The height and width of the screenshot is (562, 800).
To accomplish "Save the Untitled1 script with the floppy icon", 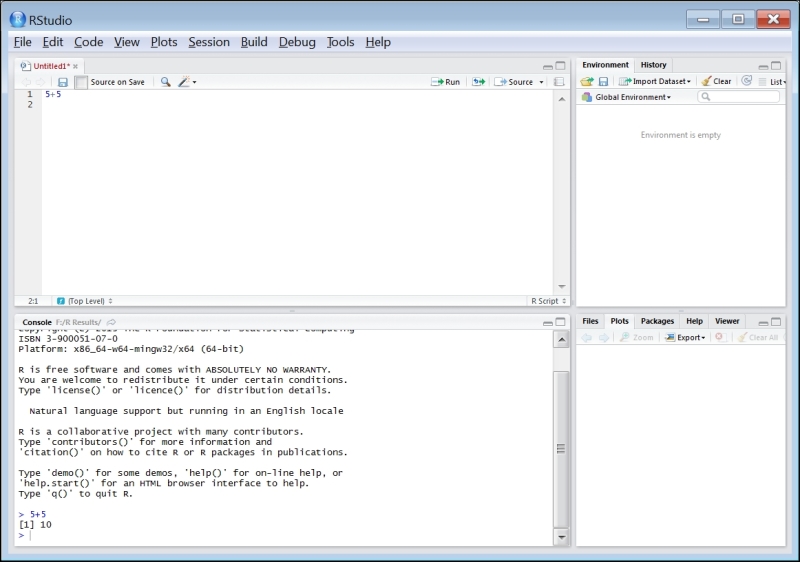I will pos(63,82).
